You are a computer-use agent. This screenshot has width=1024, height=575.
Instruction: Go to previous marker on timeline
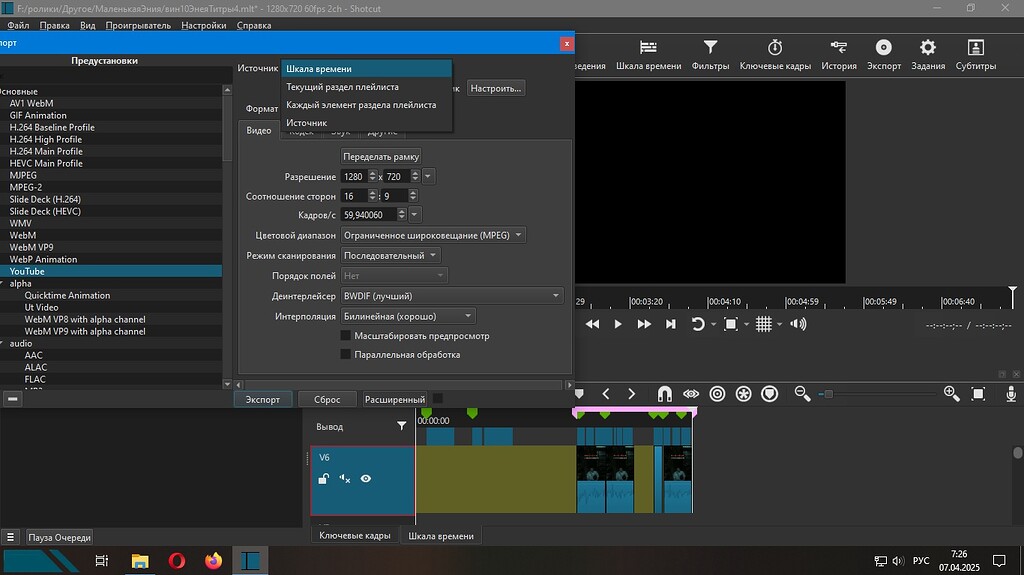(605, 394)
